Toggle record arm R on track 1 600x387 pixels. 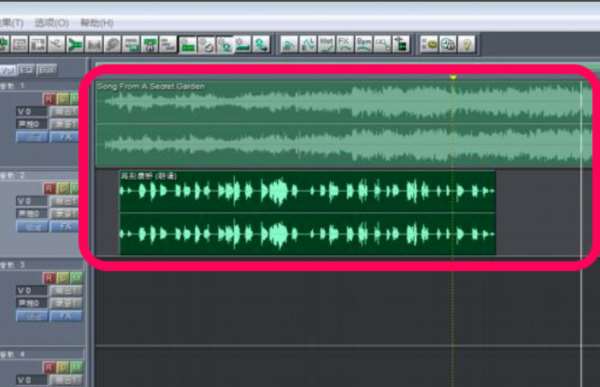click(x=49, y=99)
